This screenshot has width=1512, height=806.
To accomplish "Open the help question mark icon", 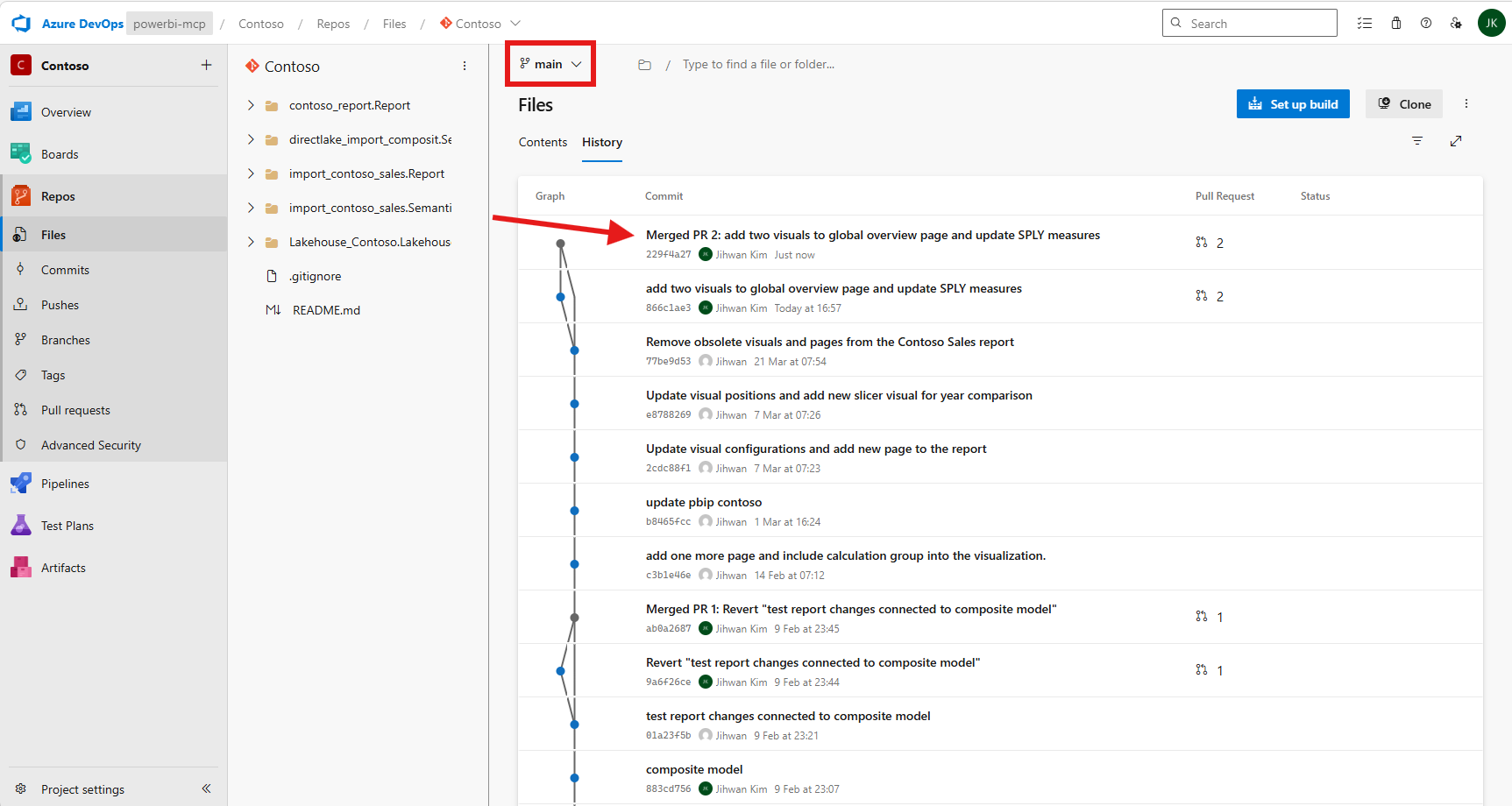I will 1426,24.
